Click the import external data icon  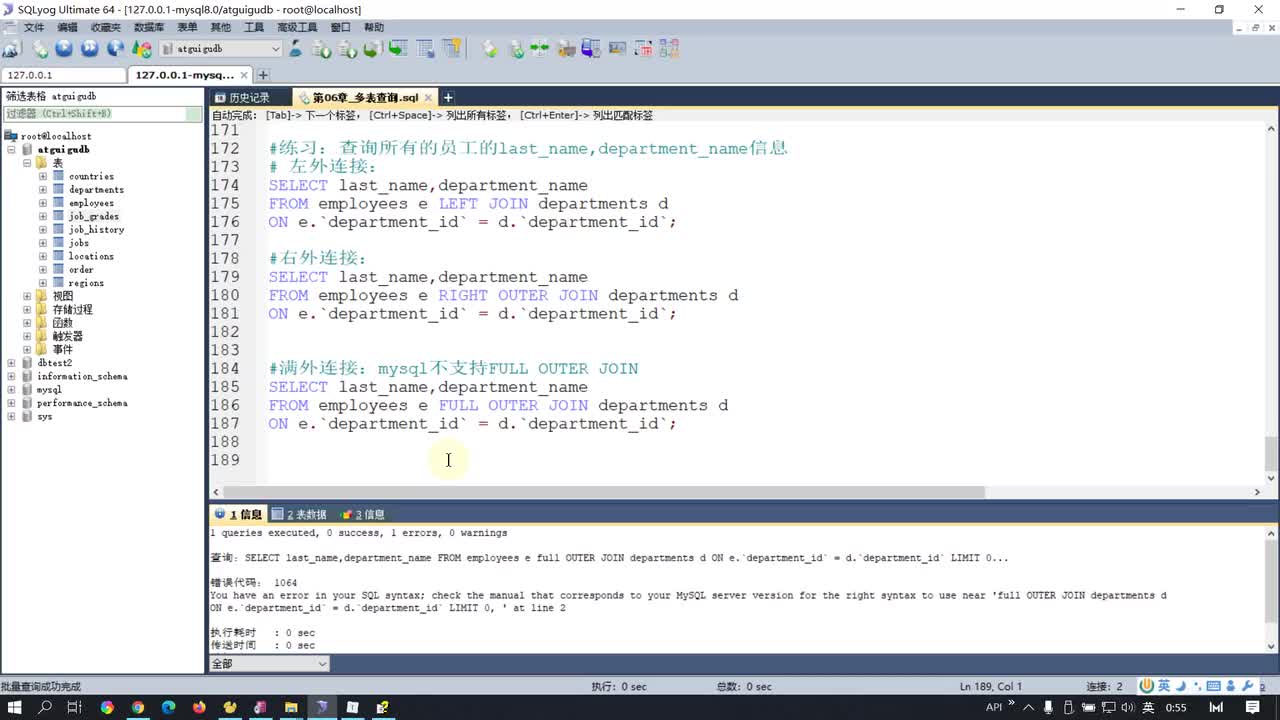coord(321,48)
